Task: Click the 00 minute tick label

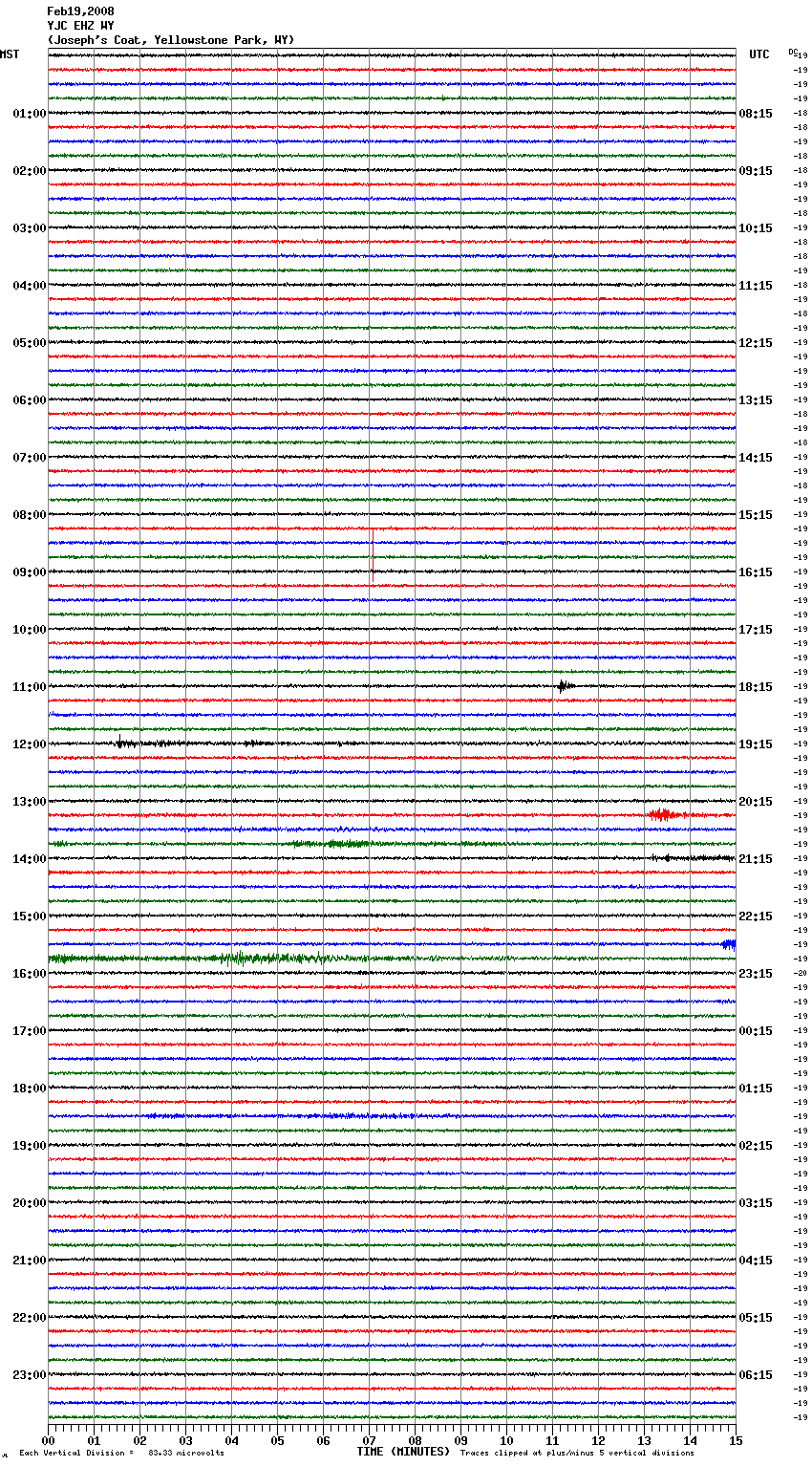Action: (49, 1440)
